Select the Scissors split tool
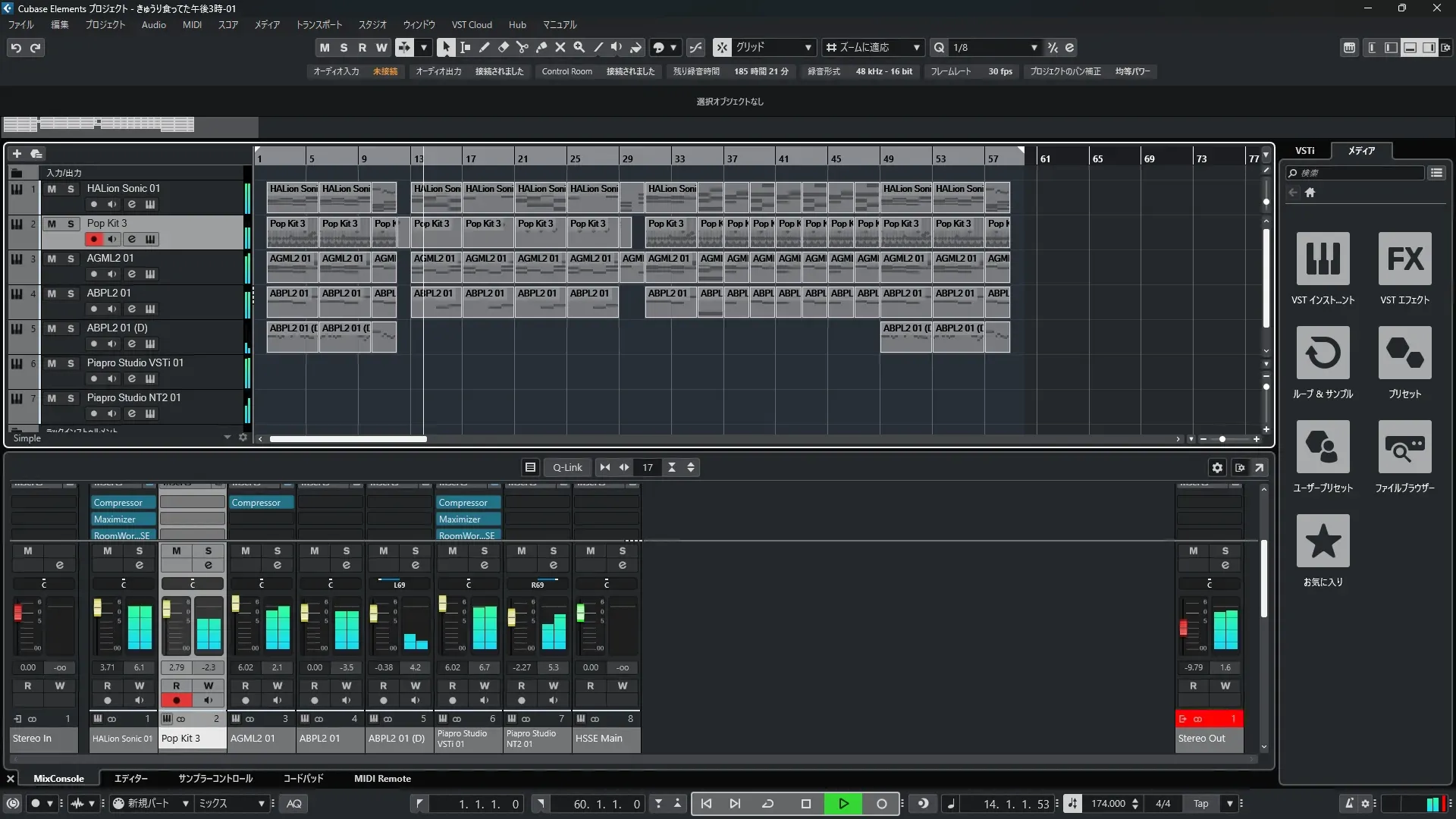 click(522, 47)
